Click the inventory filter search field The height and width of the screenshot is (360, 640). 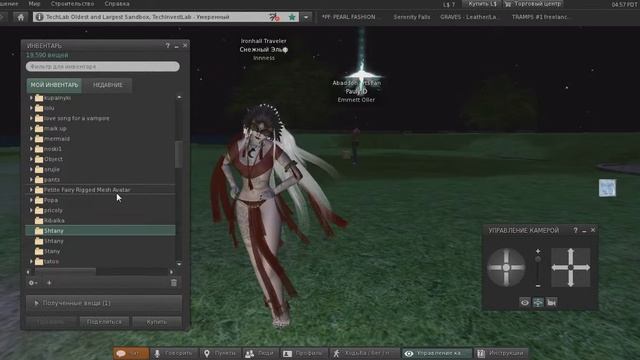point(102,67)
